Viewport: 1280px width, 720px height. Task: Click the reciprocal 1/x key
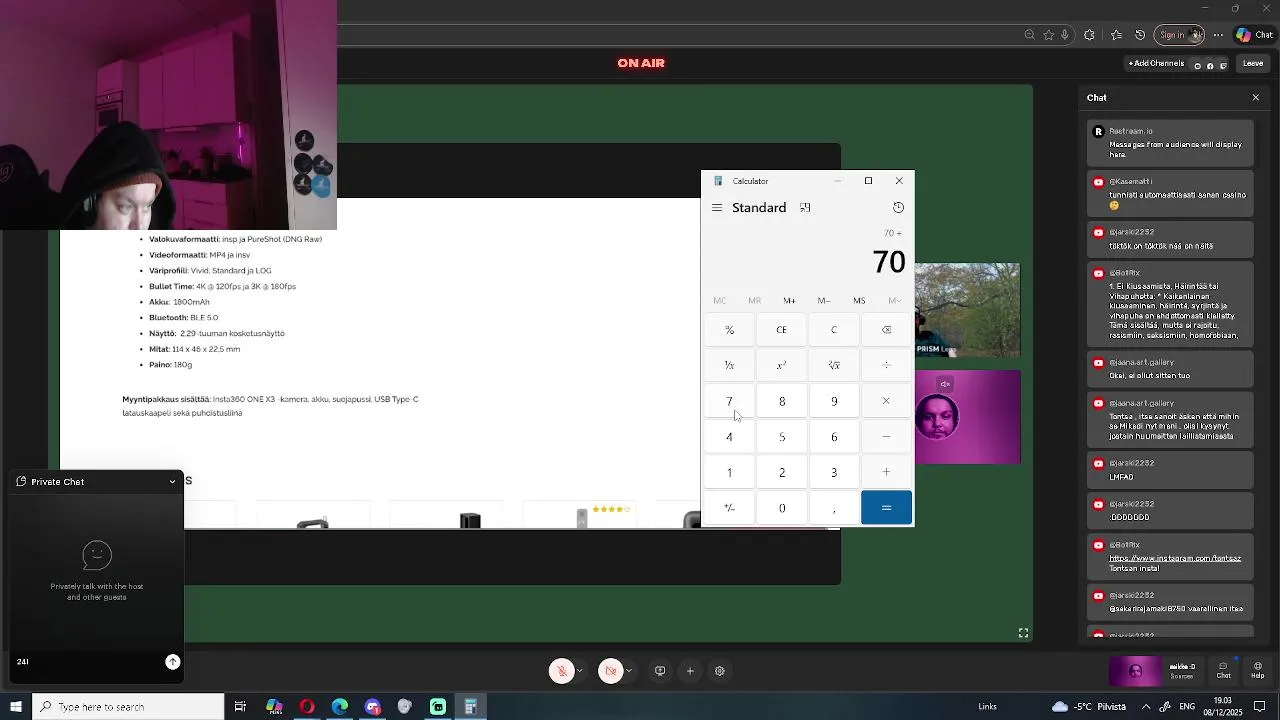click(729, 365)
